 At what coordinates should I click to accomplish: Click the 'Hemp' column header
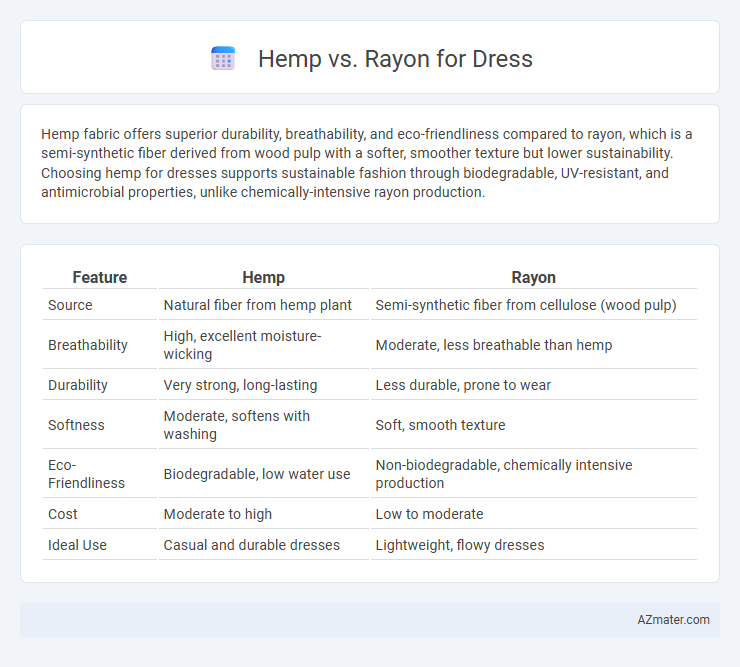tap(263, 277)
